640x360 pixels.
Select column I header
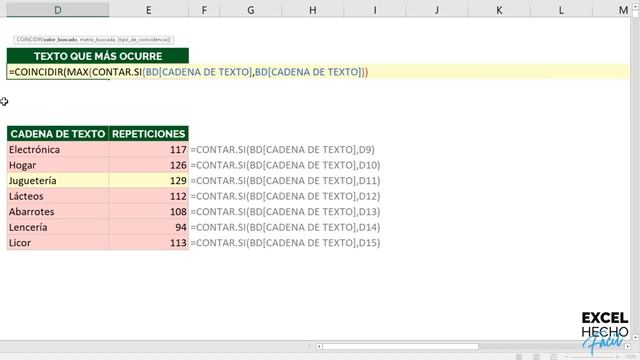375,10
